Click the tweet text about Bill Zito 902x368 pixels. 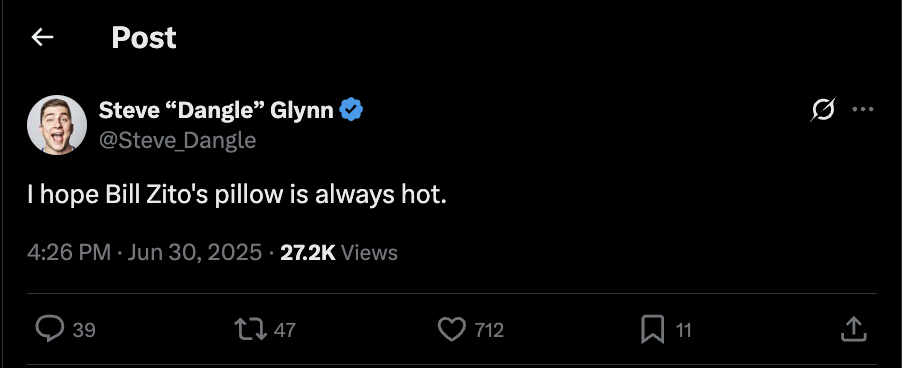point(237,196)
